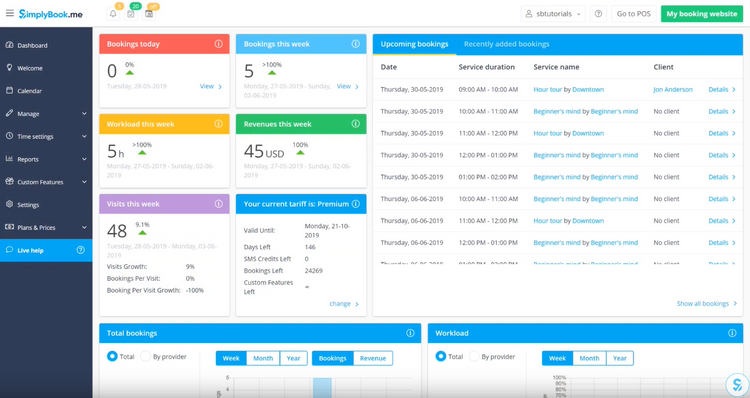Viewport: 750px width, 398px height.
Task: Open the sbtutorials account dropdown
Action: pos(553,14)
